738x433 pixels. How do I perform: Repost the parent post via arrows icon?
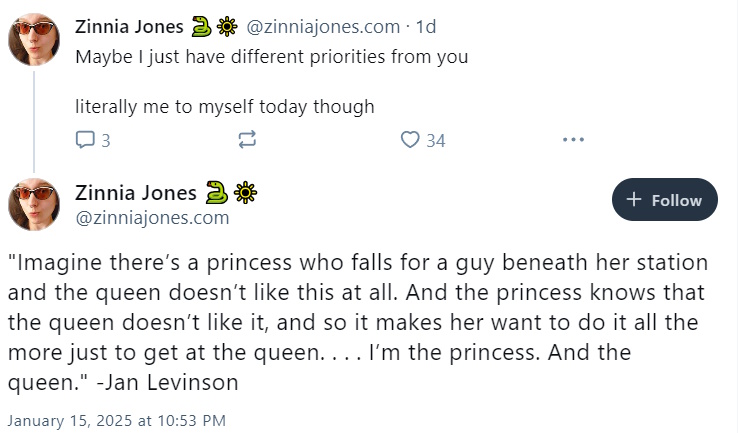click(247, 140)
